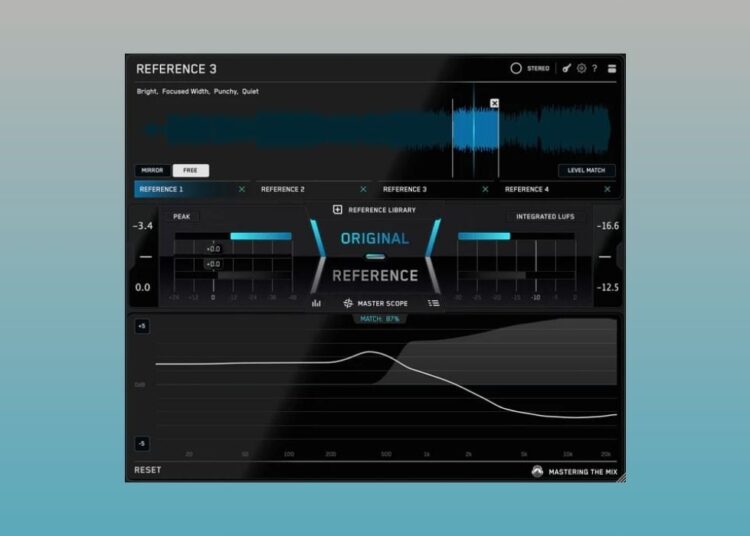750x536 pixels.
Task: Click the list icon right of MASTER SCOPE
Action: (x=433, y=303)
